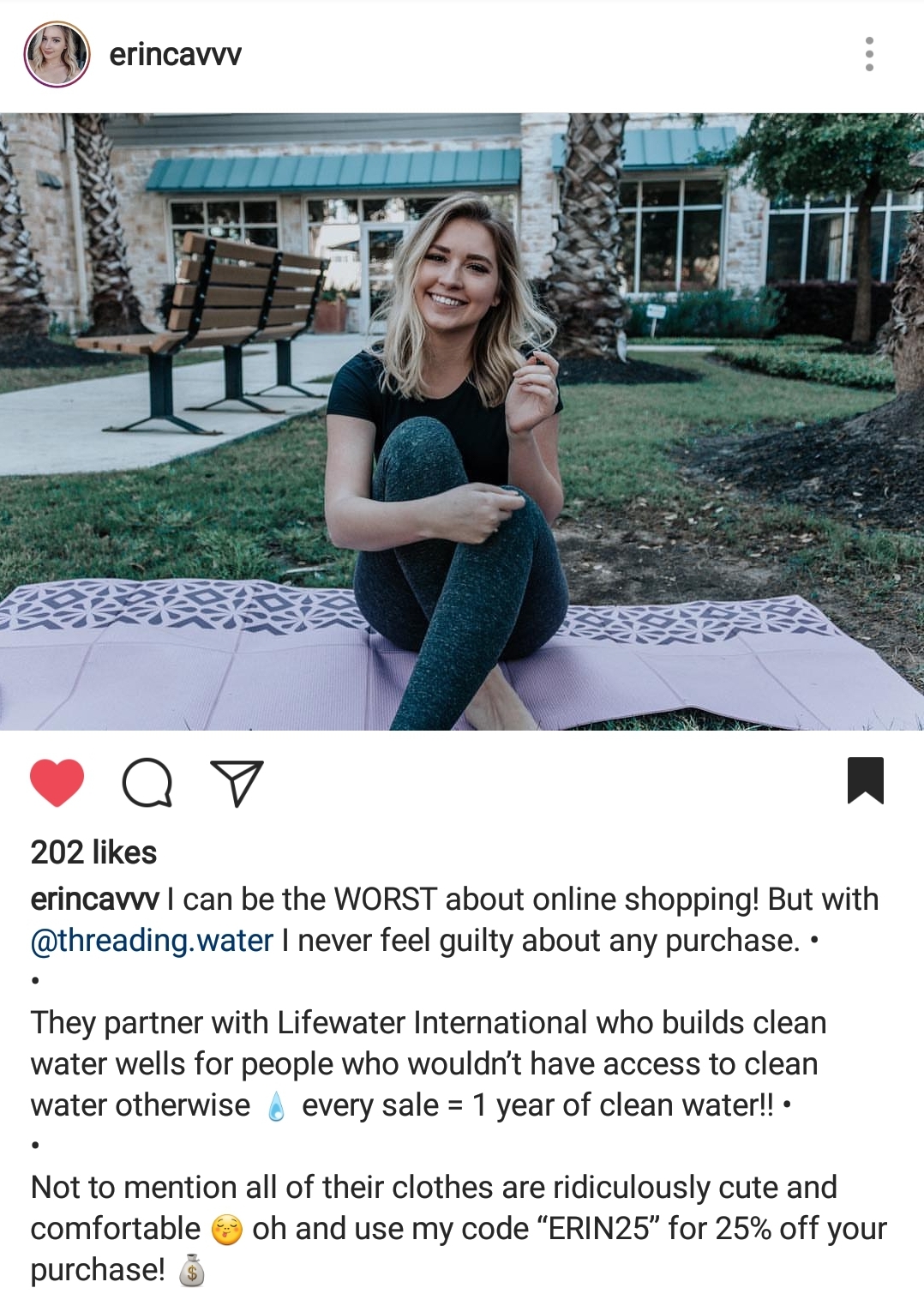Go to erincavvv profile from header username

pyautogui.click(x=176, y=55)
